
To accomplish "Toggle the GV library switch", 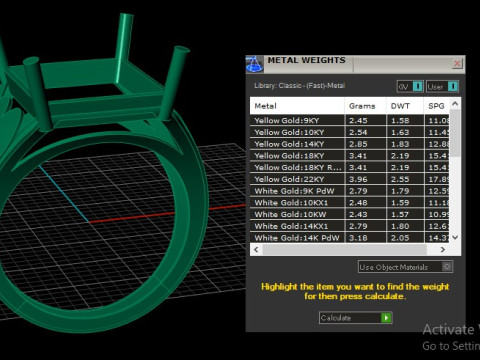I will click(410, 87).
